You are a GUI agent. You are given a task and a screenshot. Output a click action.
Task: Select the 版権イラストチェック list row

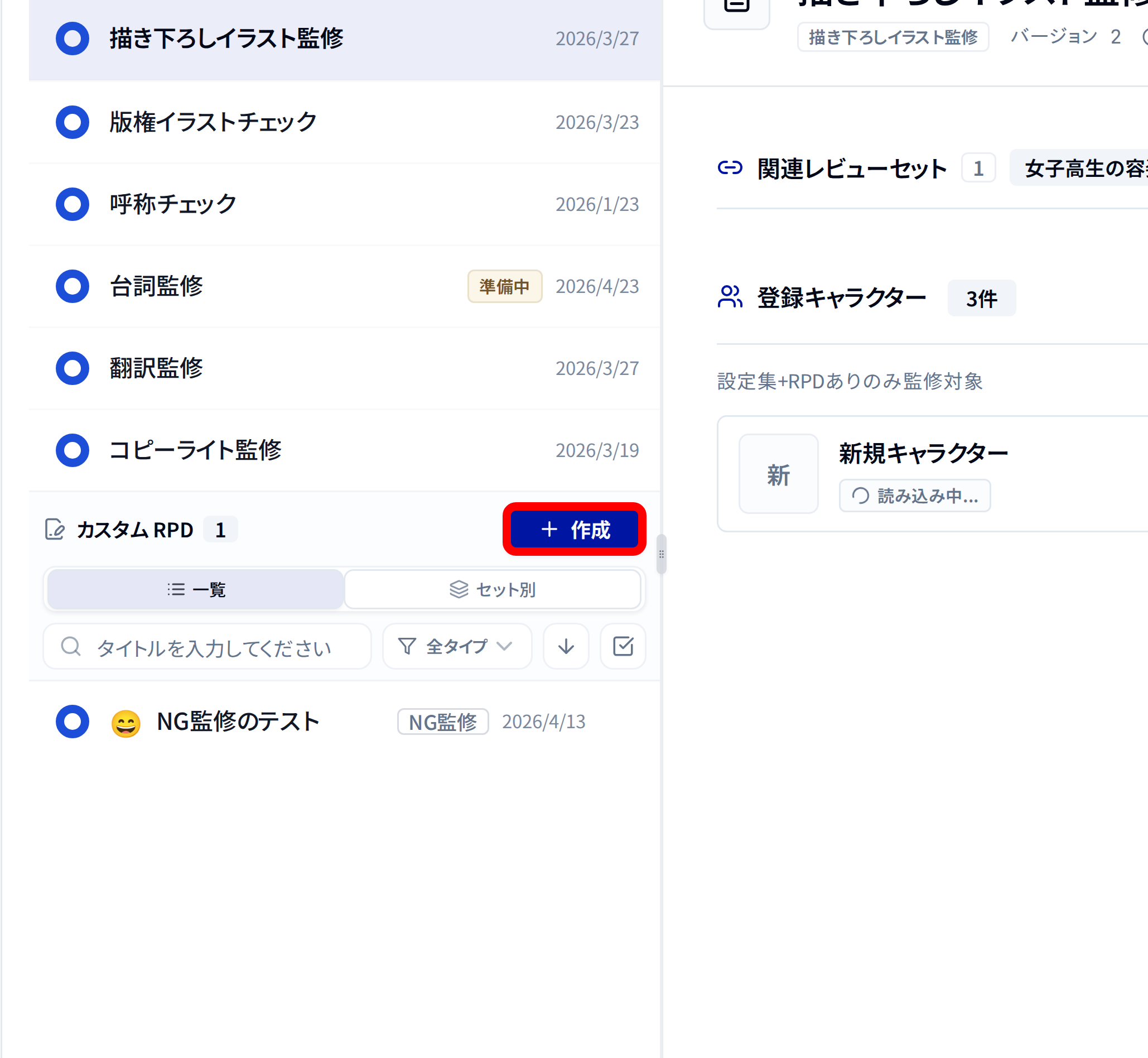345,122
